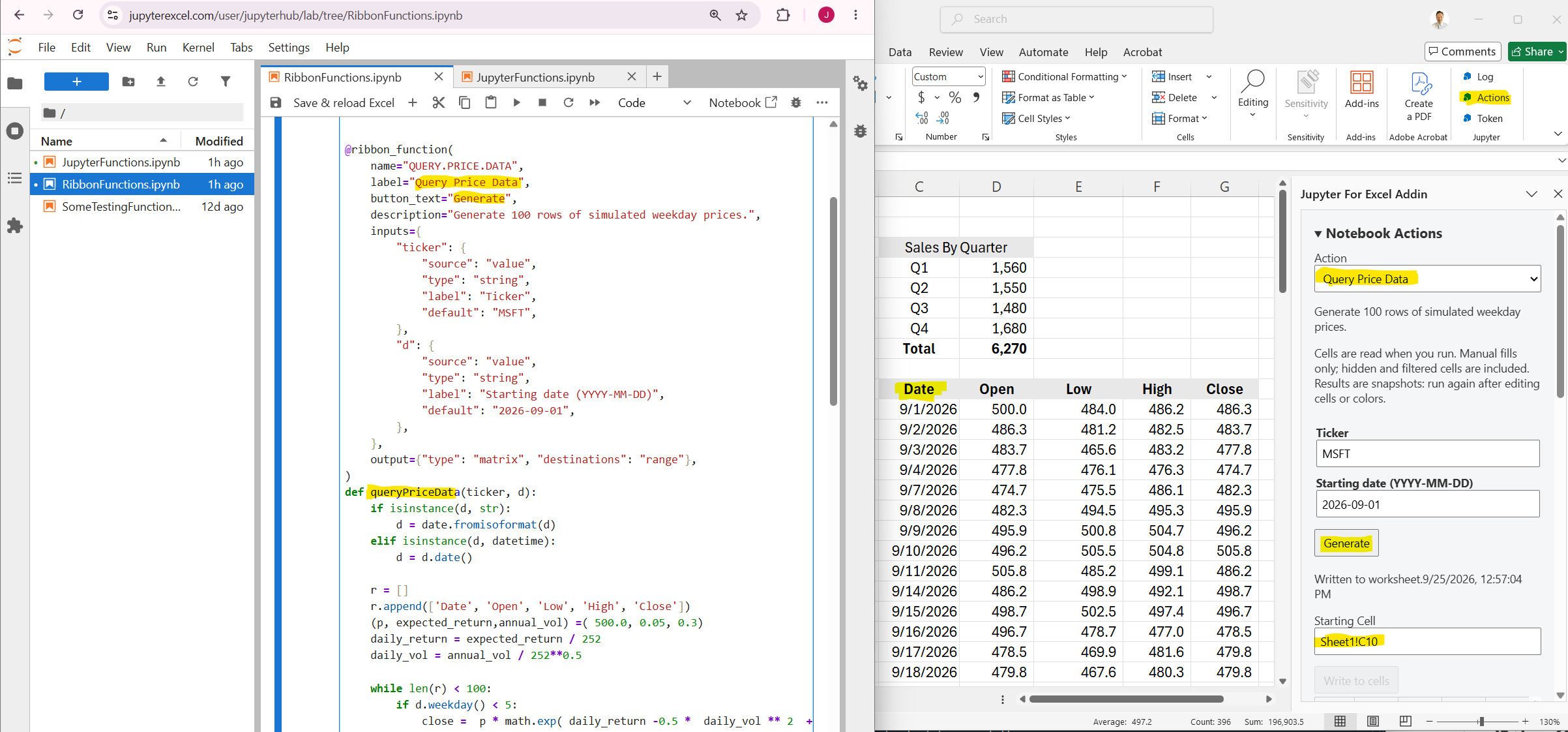Open the Run menu in JupyterLab
Screen dimensions: 1568x732
[156, 47]
